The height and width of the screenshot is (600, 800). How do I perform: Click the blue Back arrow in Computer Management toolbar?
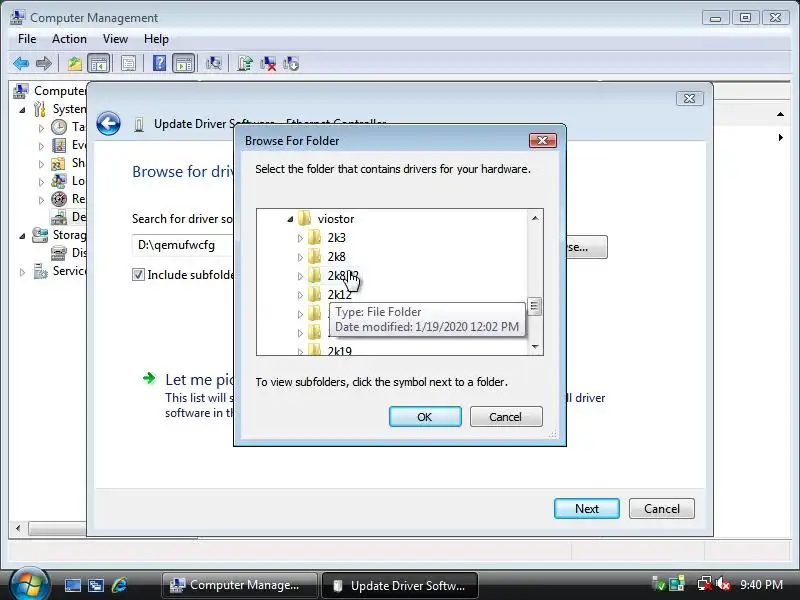tap(21, 64)
